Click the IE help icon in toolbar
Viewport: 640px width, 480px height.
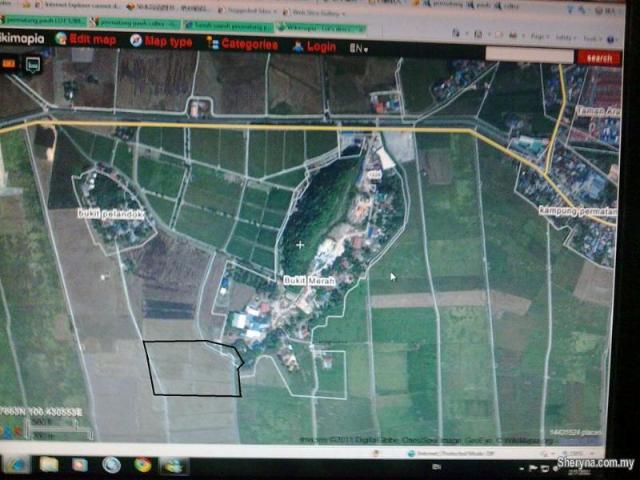(x=611, y=40)
